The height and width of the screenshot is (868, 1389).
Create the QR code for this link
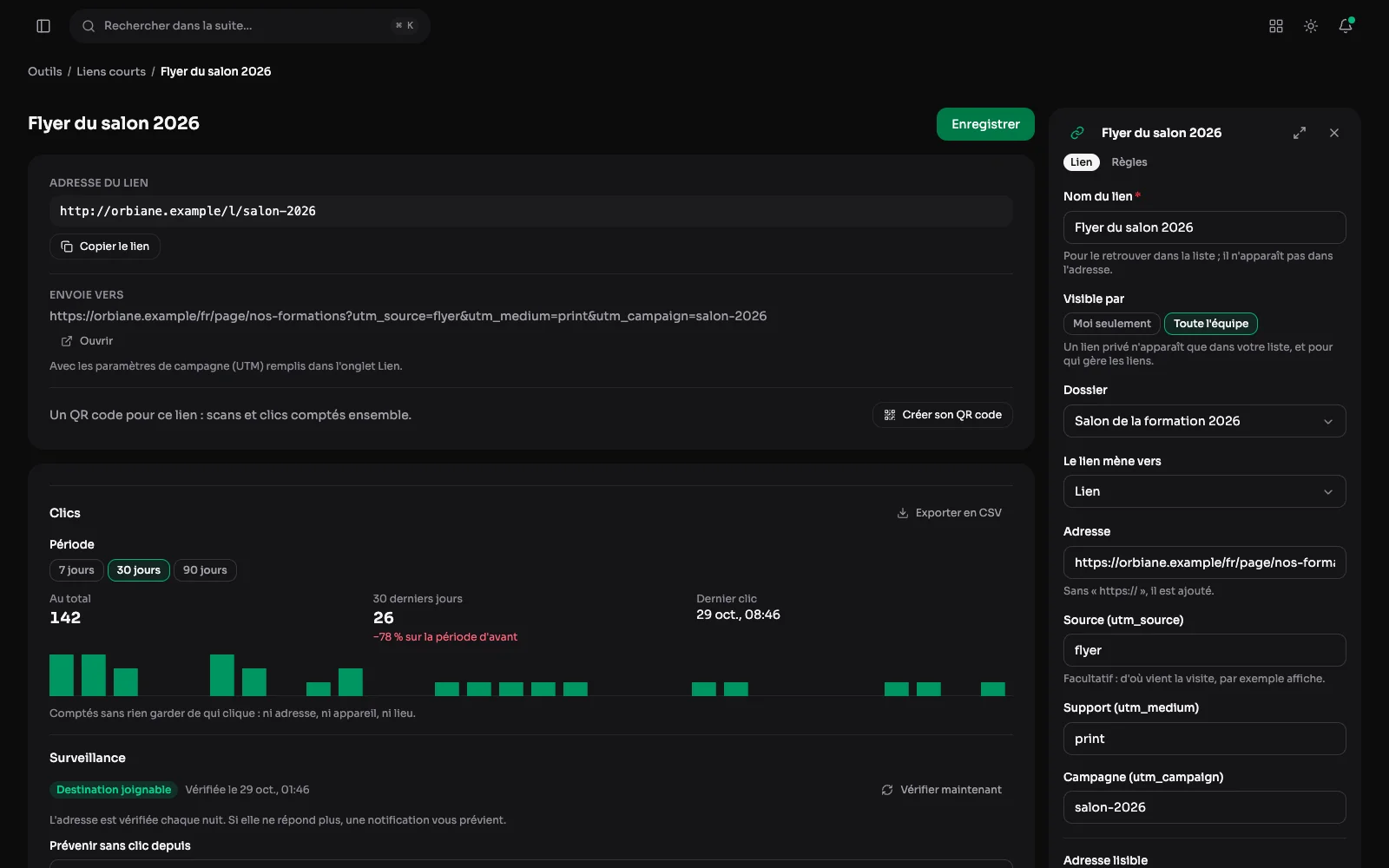[943, 415]
